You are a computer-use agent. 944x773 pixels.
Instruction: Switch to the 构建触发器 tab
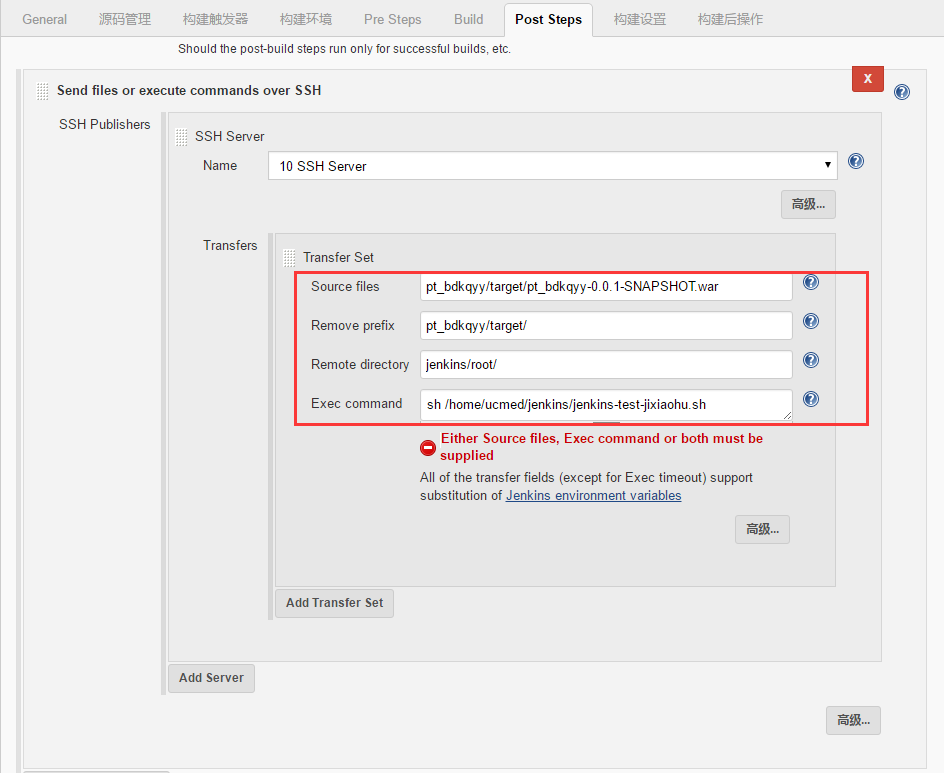pyautogui.click(x=216, y=19)
